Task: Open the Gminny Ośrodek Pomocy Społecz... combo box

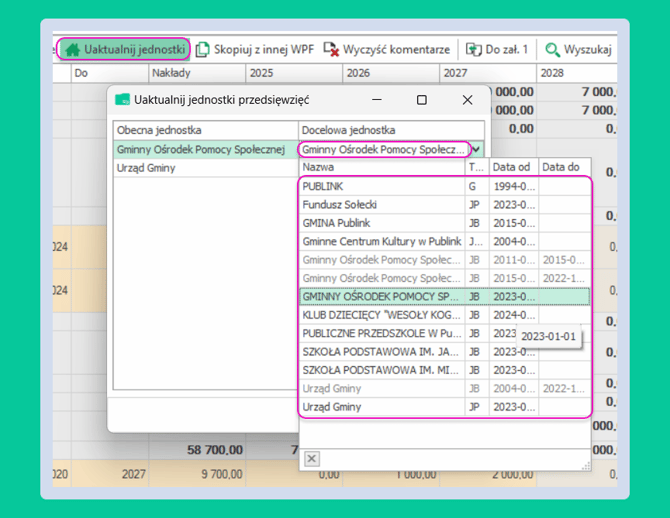Action: coord(384,150)
